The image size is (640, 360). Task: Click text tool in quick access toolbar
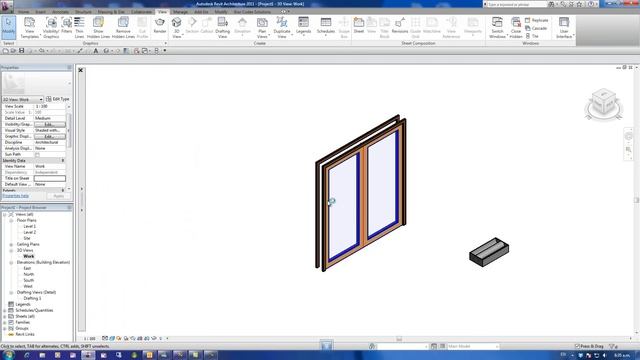(96, 51)
